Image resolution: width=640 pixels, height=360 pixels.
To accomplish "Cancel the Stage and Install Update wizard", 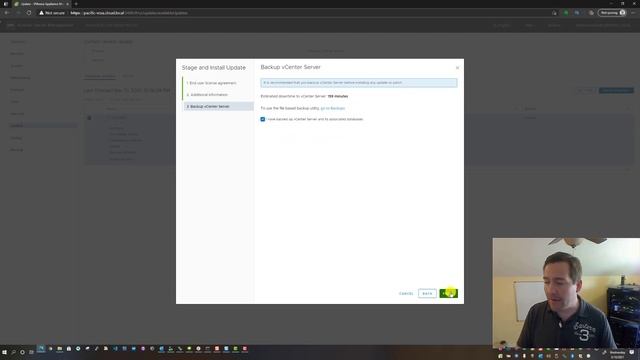I will pyautogui.click(x=406, y=293).
